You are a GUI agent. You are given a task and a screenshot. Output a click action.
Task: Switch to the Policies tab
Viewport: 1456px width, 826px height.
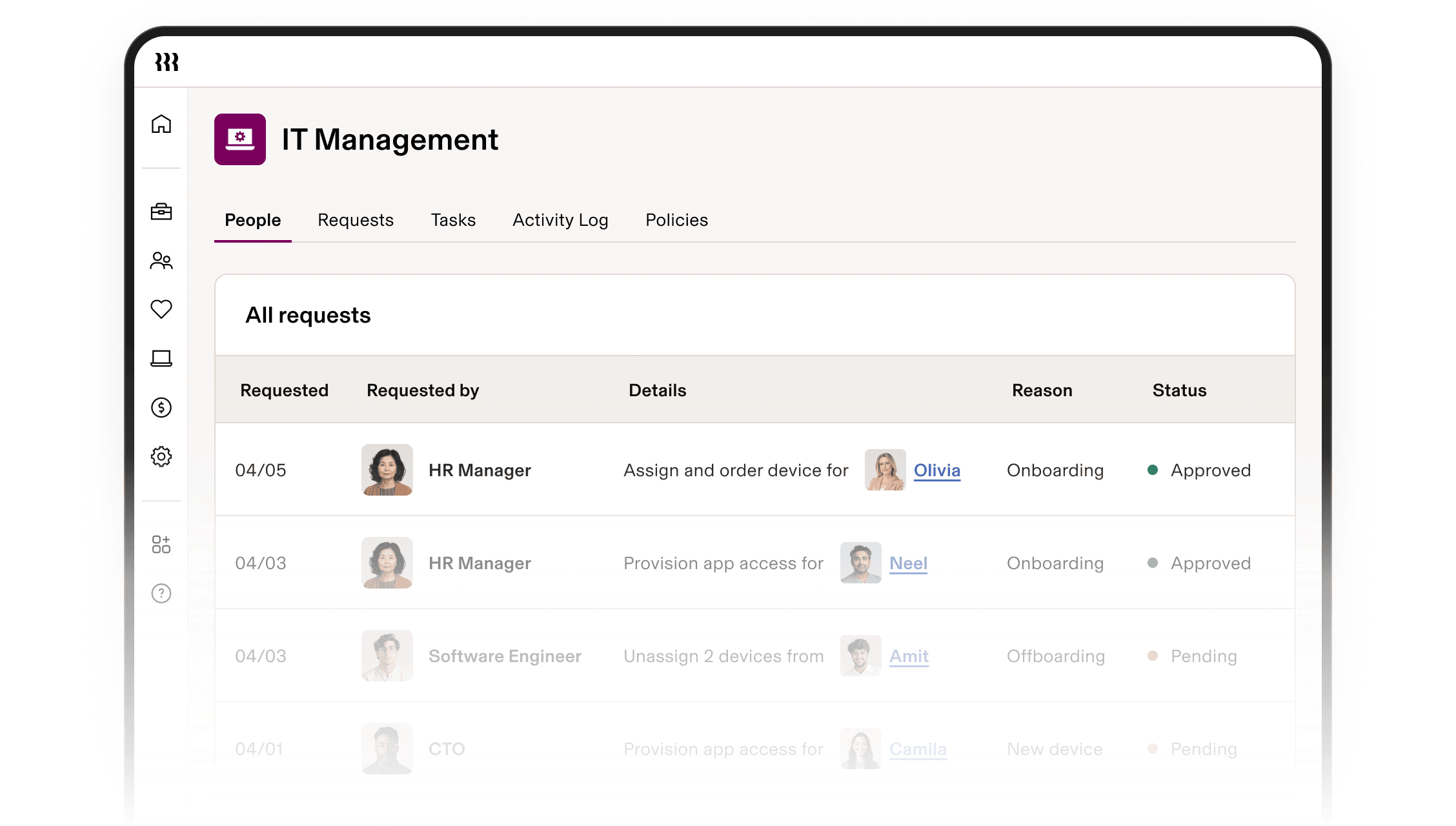pyautogui.click(x=676, y=220)
